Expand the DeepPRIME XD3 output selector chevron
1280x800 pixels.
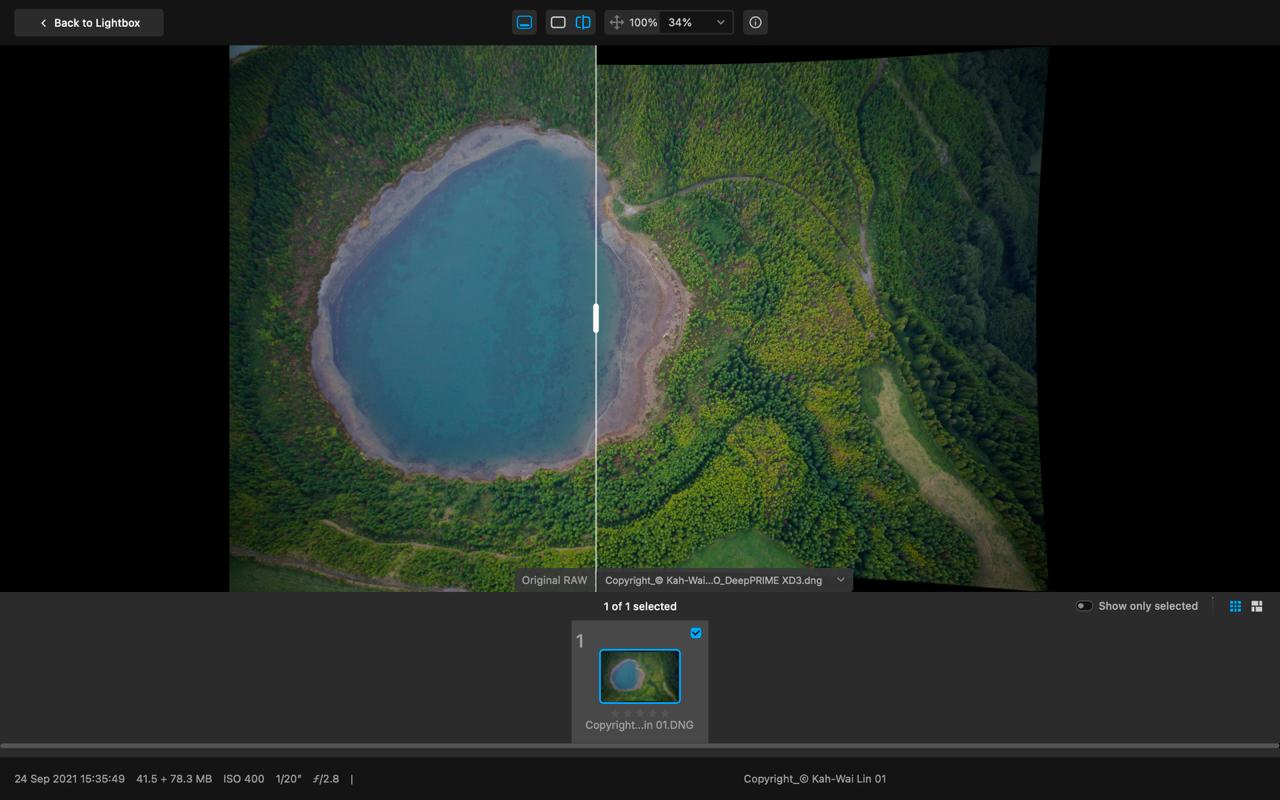pos(840,580)
